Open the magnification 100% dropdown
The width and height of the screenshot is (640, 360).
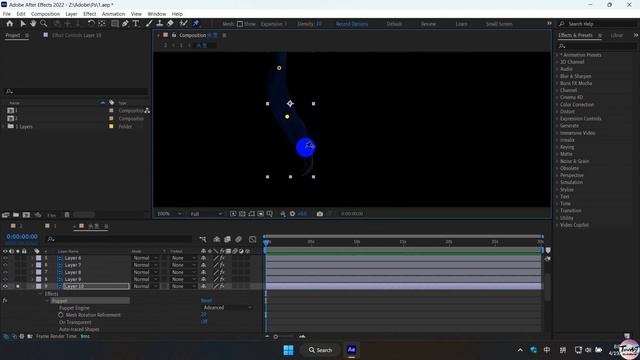pos(169,213)
